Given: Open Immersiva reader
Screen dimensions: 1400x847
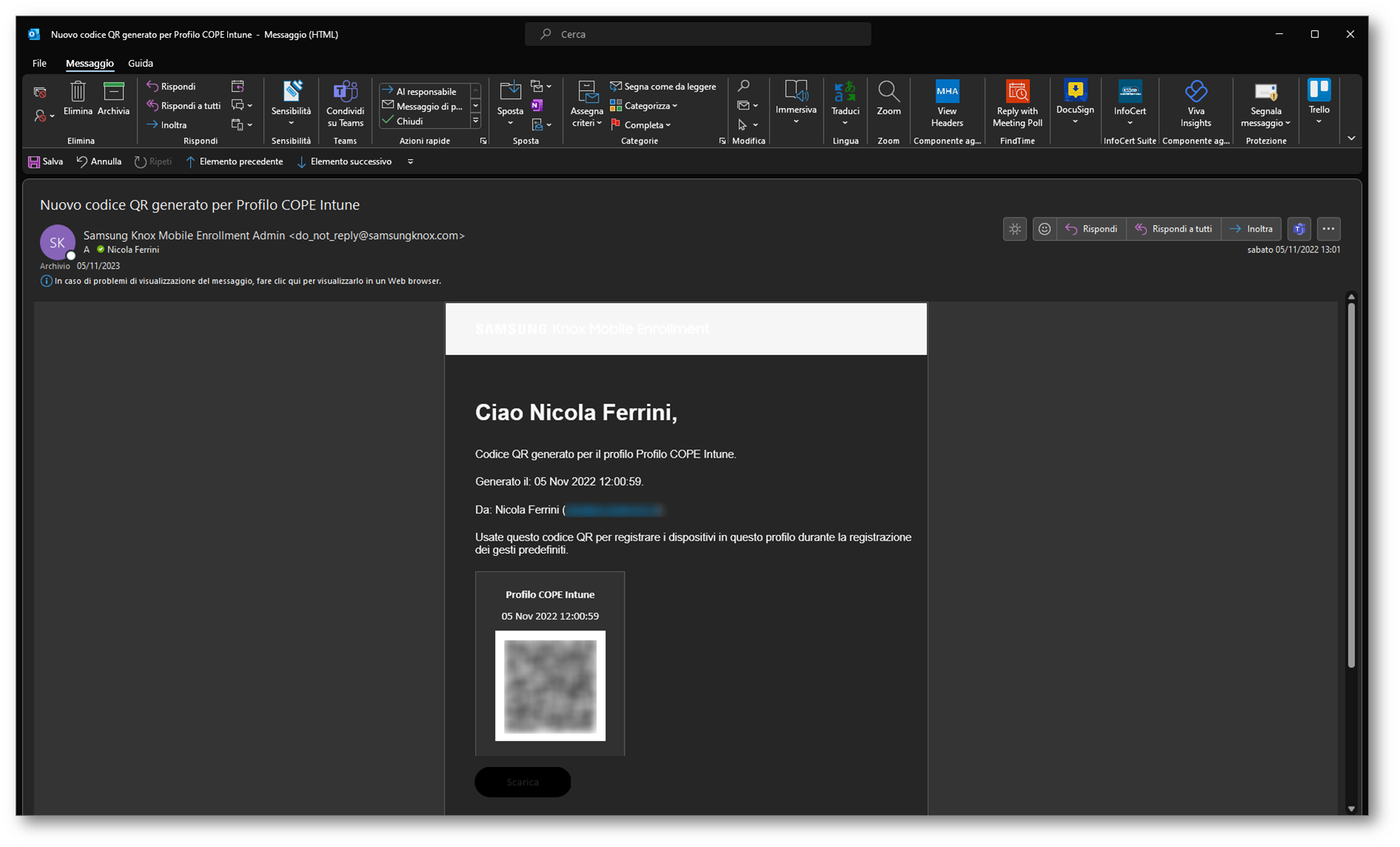Looking at the screenshot, I should [x=795, y=102].
